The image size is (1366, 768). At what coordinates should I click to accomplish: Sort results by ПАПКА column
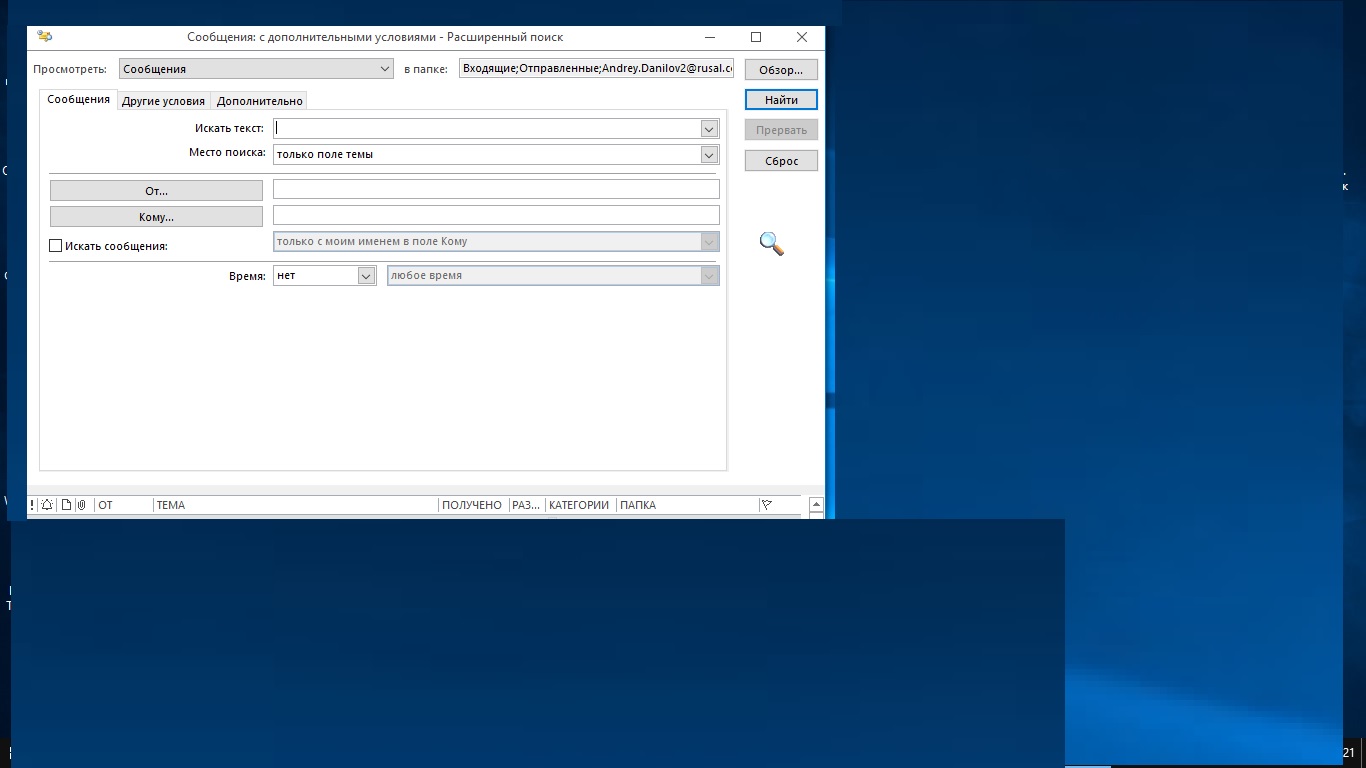click(687, 505)
